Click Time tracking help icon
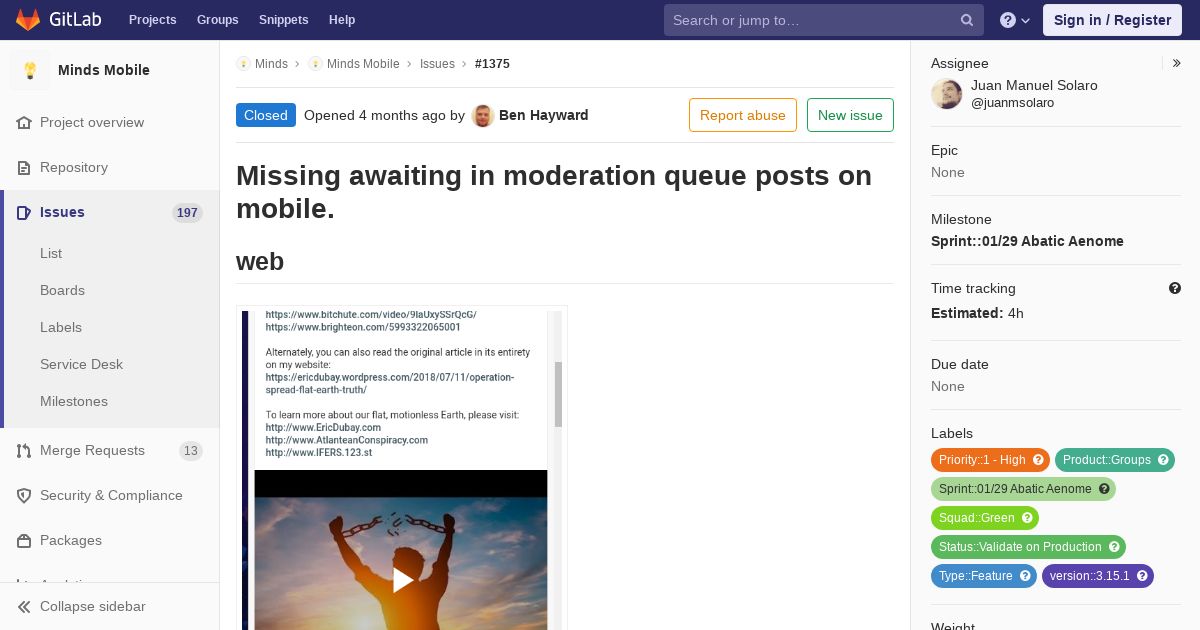This screenshot has height=630, width=1200. coord(1175,288)
